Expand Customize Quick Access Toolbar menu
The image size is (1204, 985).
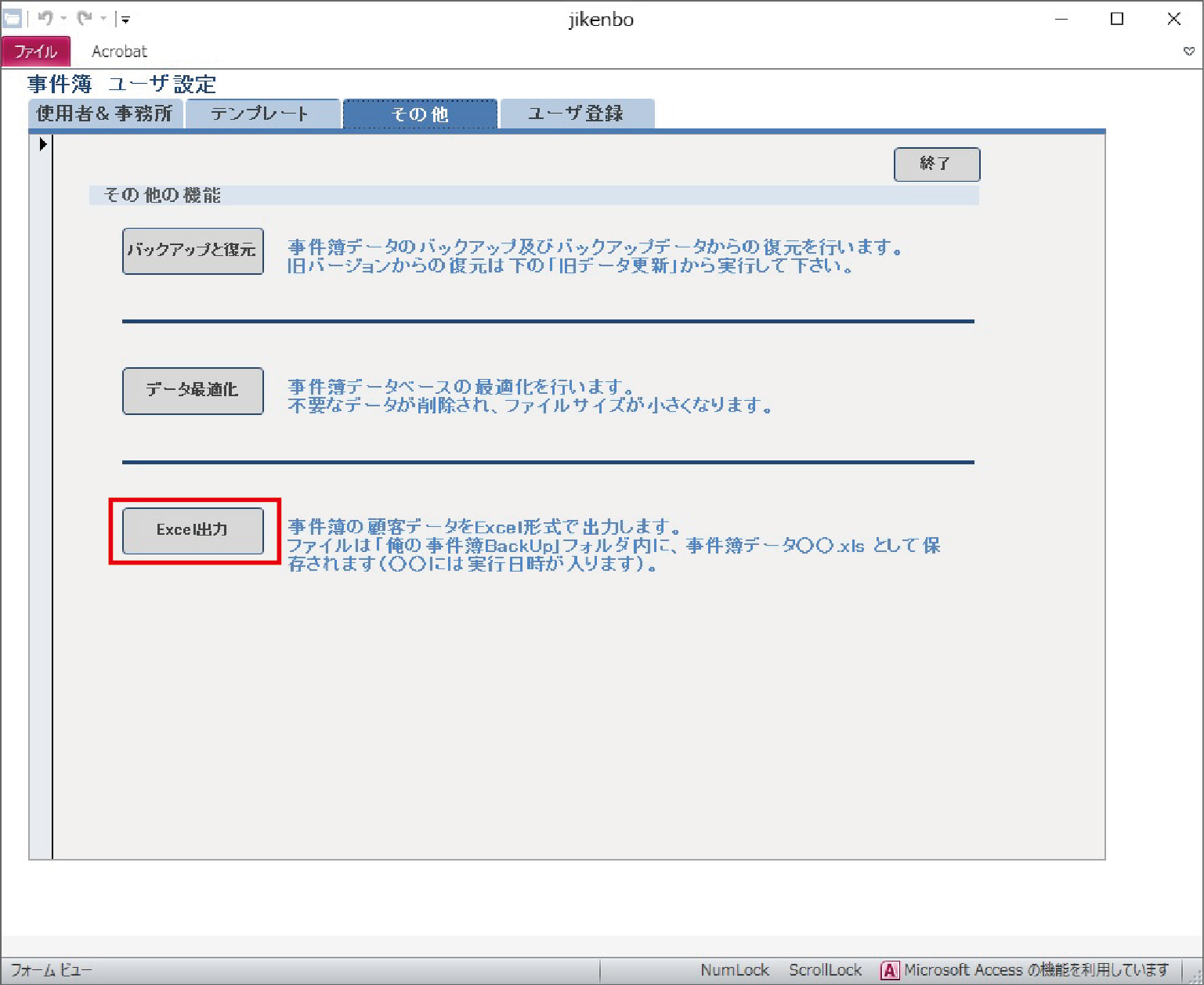click(x=125, y=20)
